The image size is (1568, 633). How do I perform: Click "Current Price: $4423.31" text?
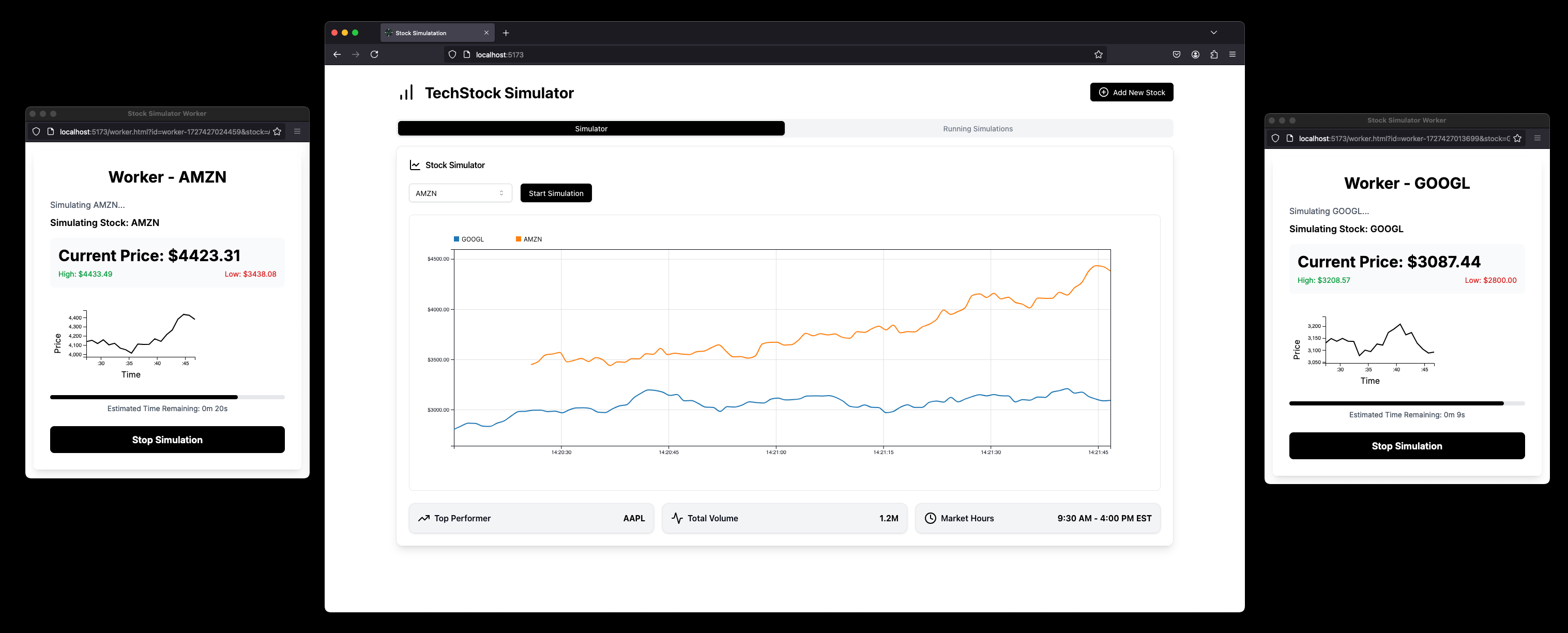pyautogui.click(x=149, y=255)
